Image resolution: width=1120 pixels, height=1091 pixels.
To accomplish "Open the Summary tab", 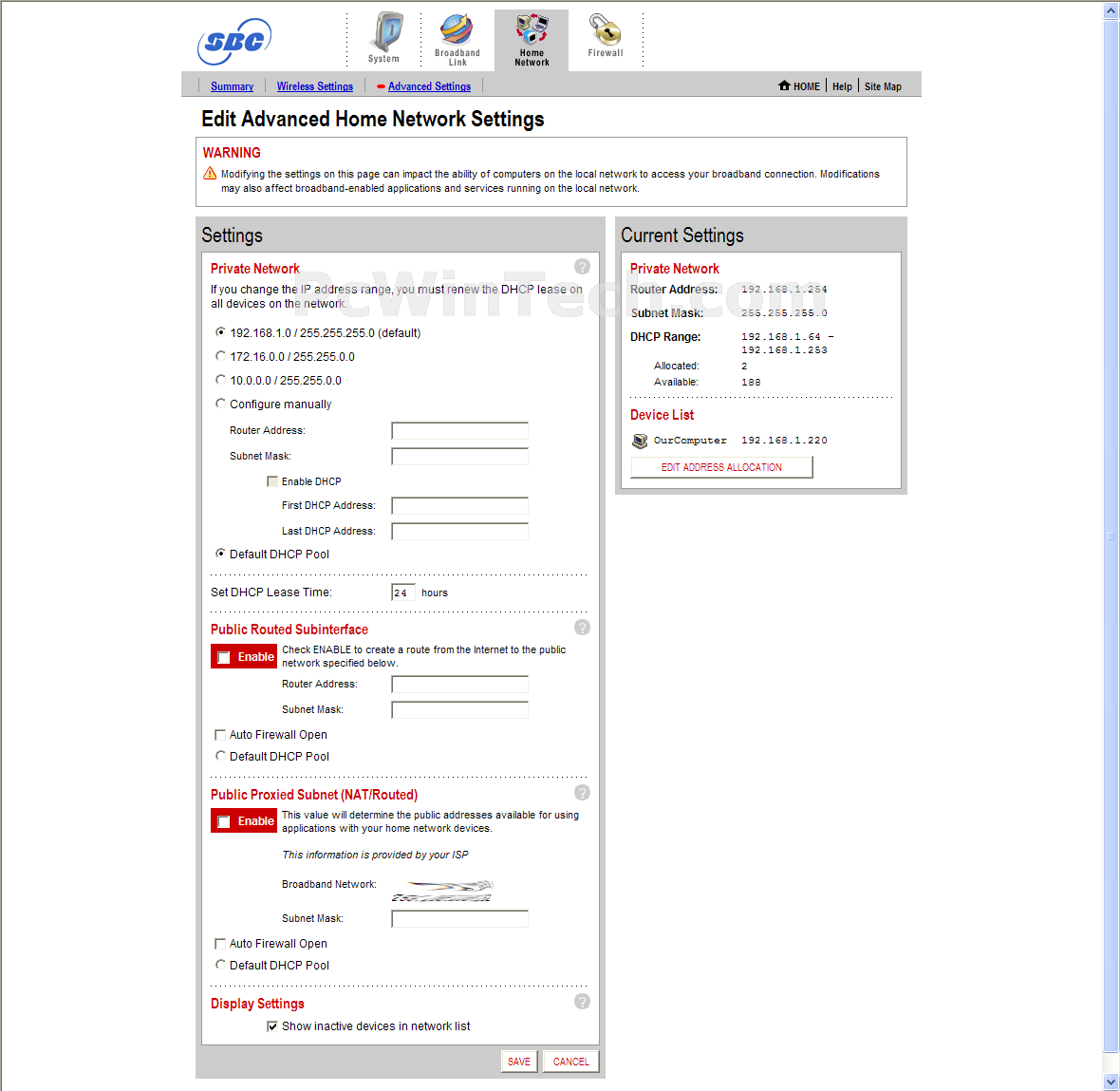I will [x=233, y=86].
